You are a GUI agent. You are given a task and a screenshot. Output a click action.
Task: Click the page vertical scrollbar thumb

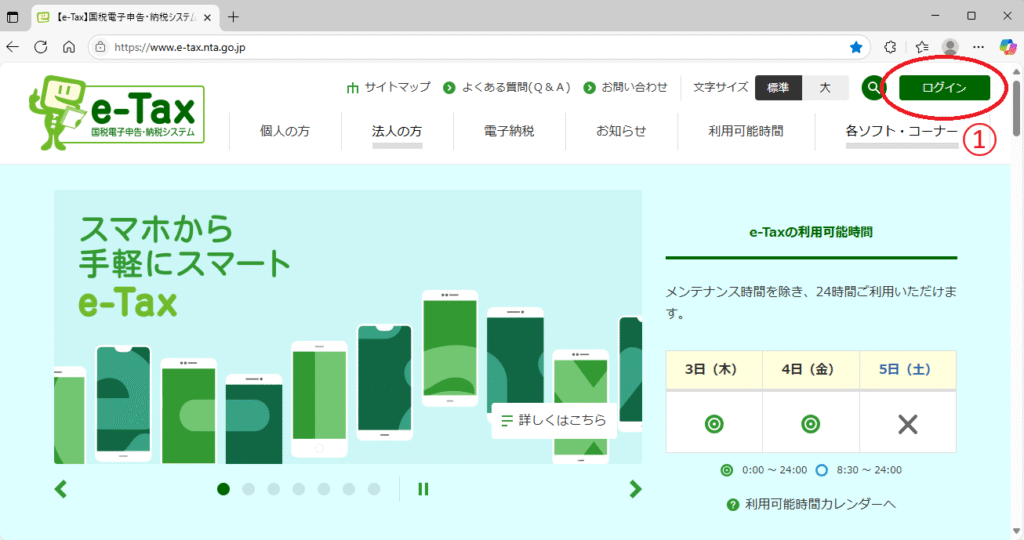tap(1016, 106)
